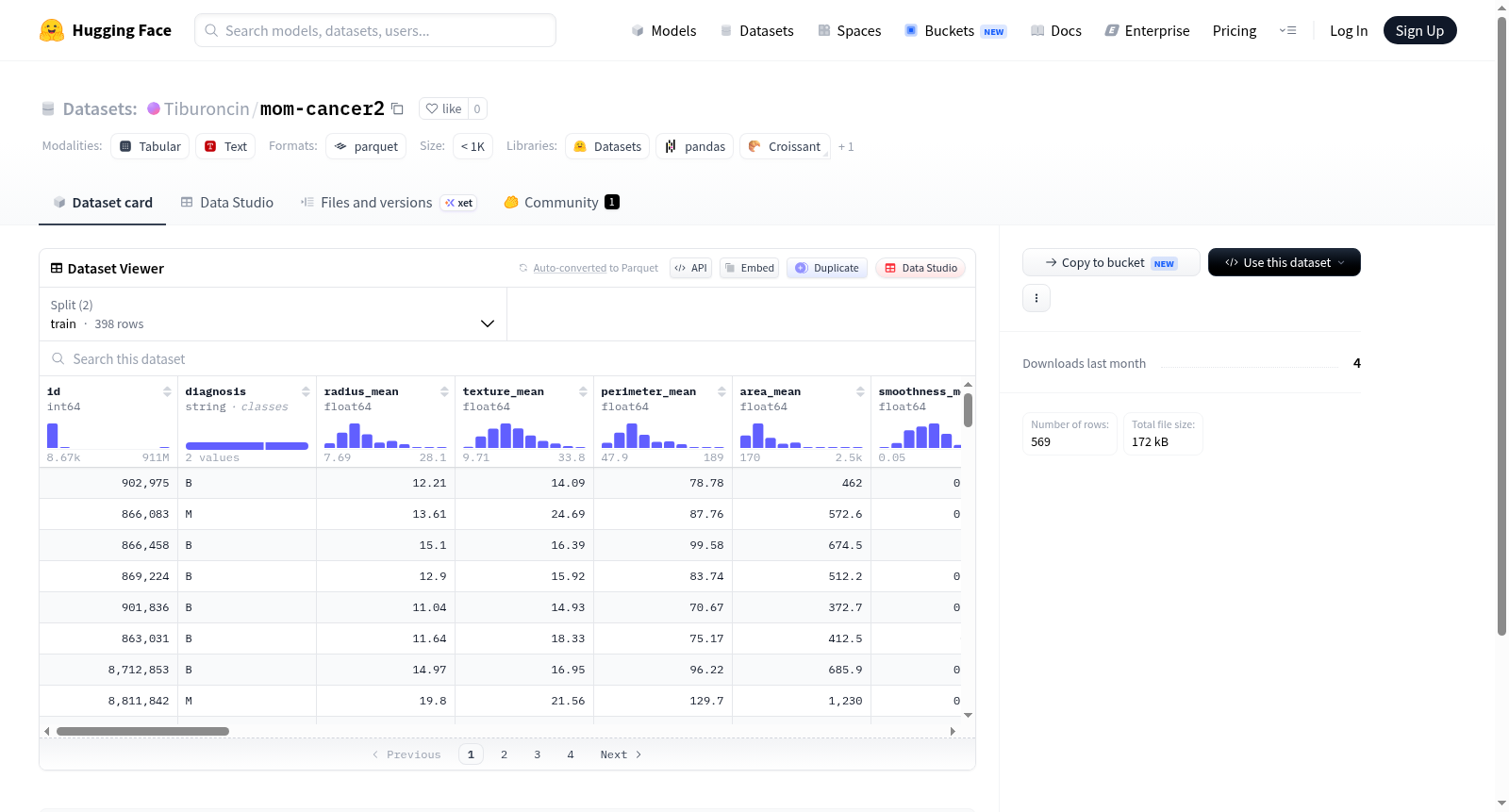Click the search magnifier in dataset viewer
The width and height of the screenshot is (1509, 812).
pyautogui.click(x=58, y=358)
